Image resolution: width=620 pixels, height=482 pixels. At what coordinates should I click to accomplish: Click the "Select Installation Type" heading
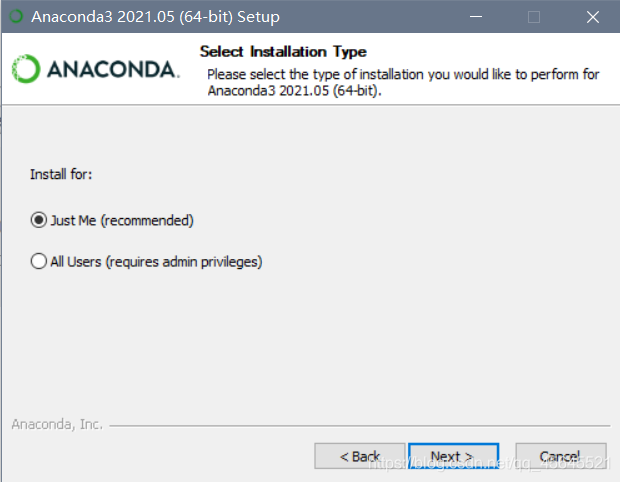[283, 52]
